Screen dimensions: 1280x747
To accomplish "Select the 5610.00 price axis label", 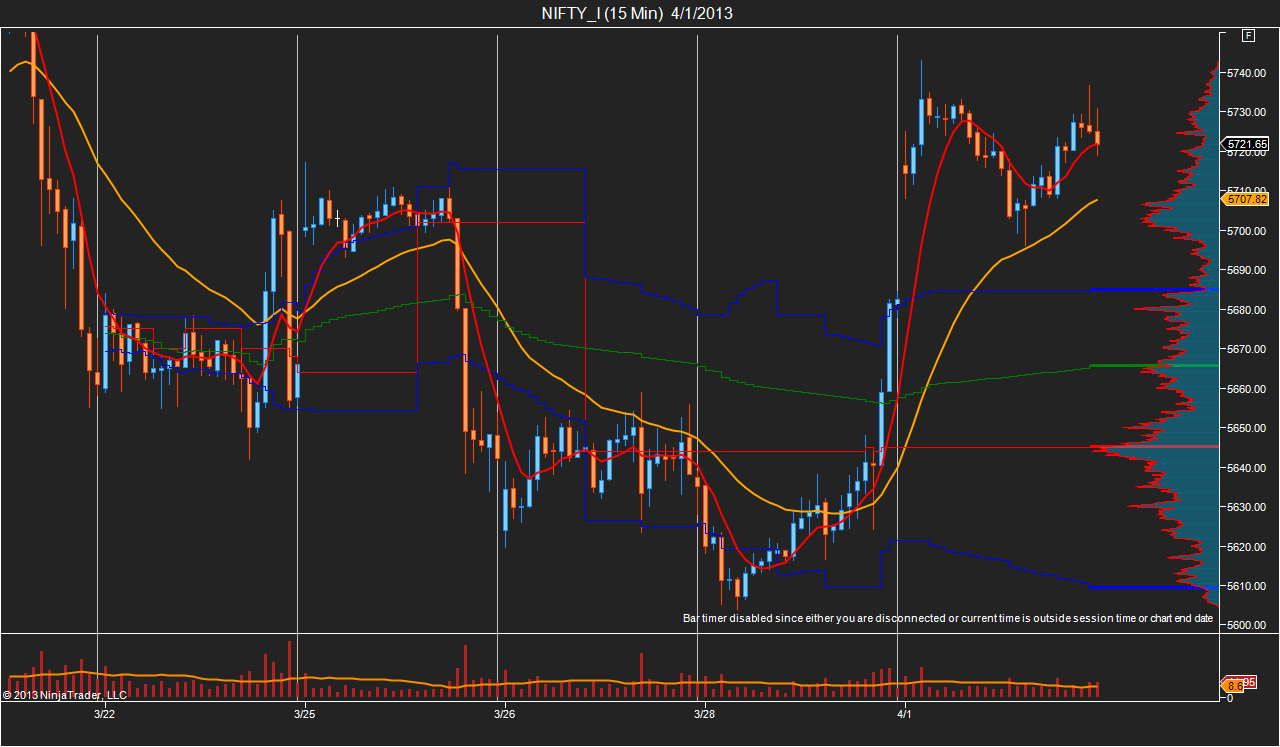I will click(x=1248, y=586).
